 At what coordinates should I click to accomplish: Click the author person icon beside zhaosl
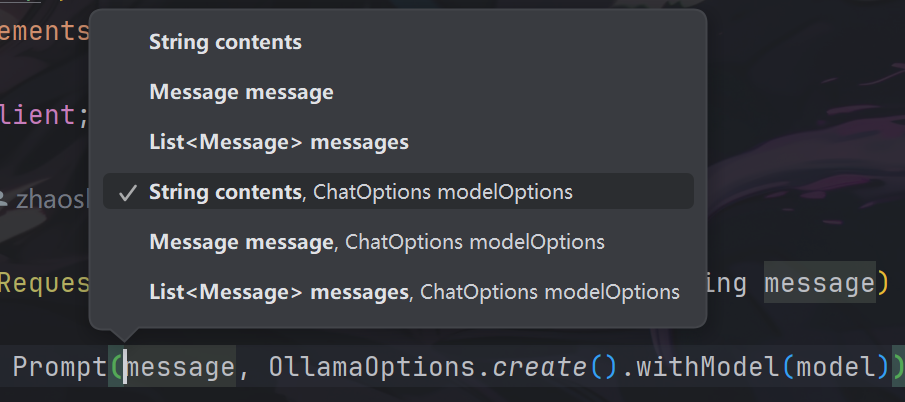tap(6, 198)
